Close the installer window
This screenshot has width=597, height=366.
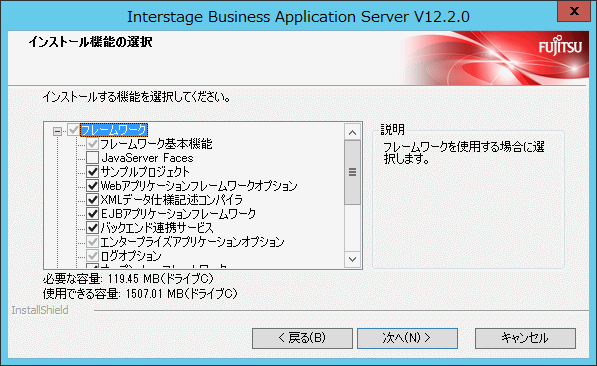coord(574,11)
